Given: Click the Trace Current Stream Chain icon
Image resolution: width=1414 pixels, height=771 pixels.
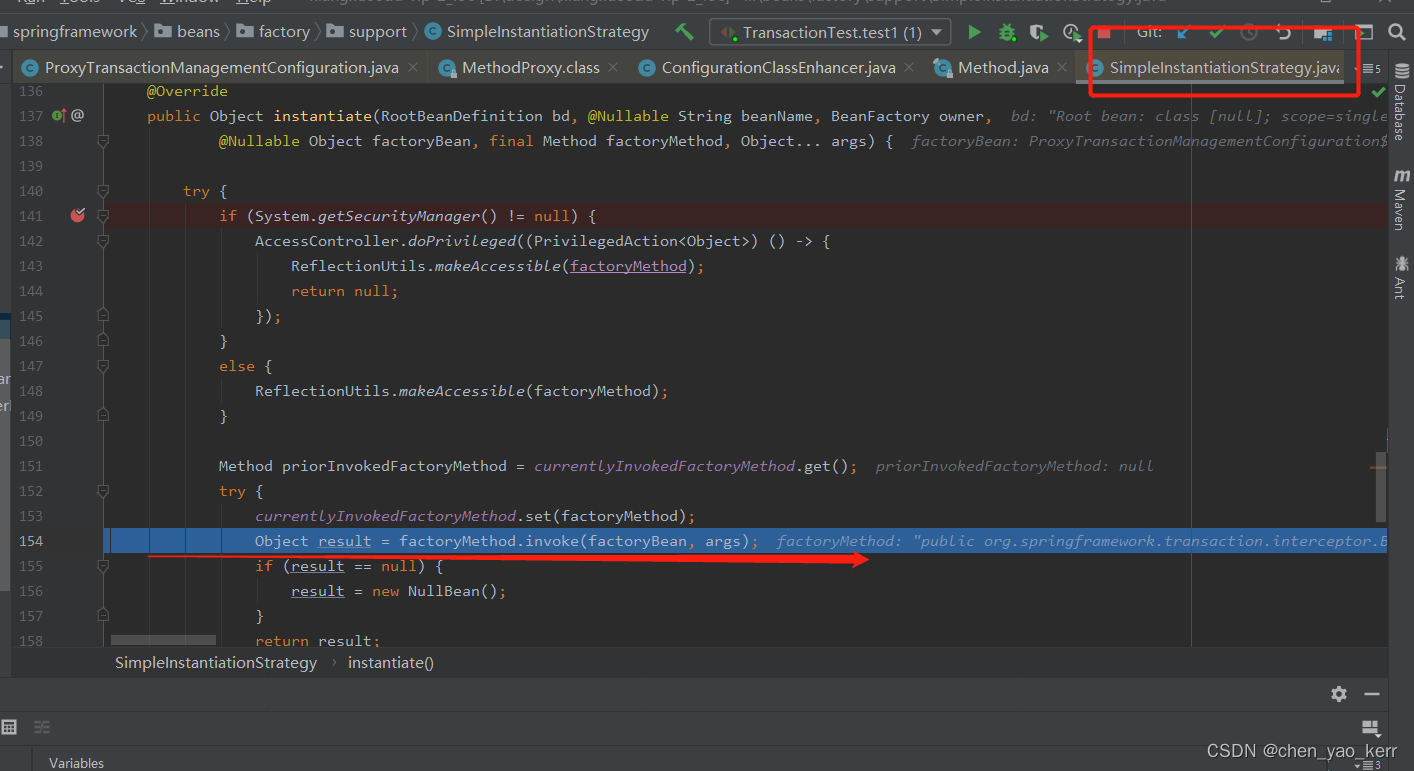Looking at the screenshot, I should point(42,727).
